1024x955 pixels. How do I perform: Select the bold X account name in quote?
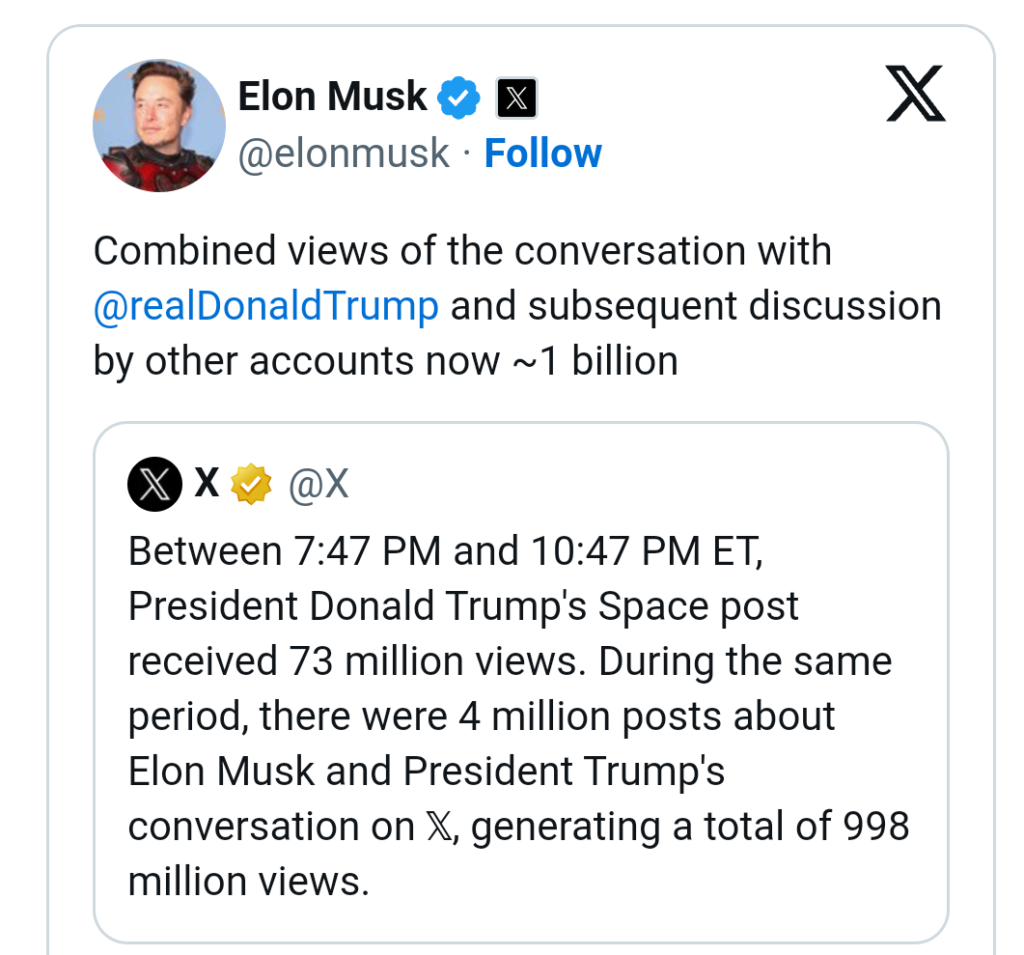click(207, 485)
